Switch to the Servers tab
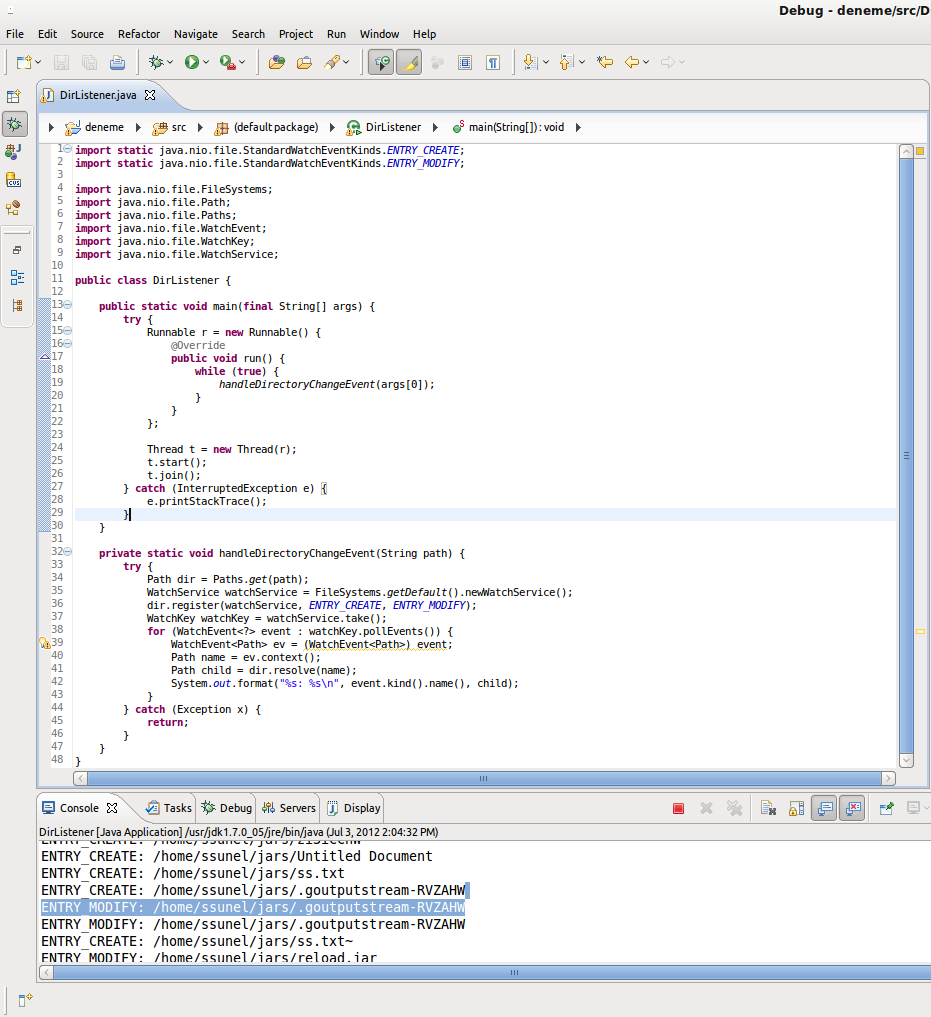The width and height of the screenshot is (931, 1017). click(289, 808)
